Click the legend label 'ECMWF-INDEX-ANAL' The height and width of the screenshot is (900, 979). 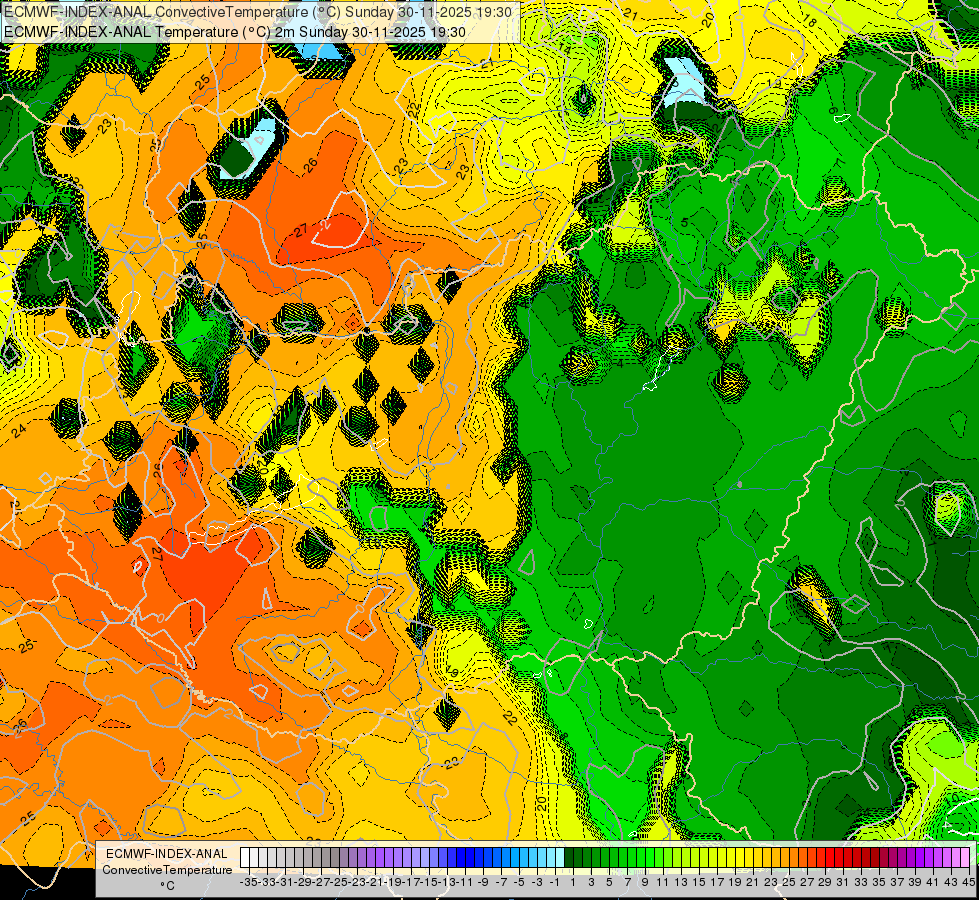point(167,854)
